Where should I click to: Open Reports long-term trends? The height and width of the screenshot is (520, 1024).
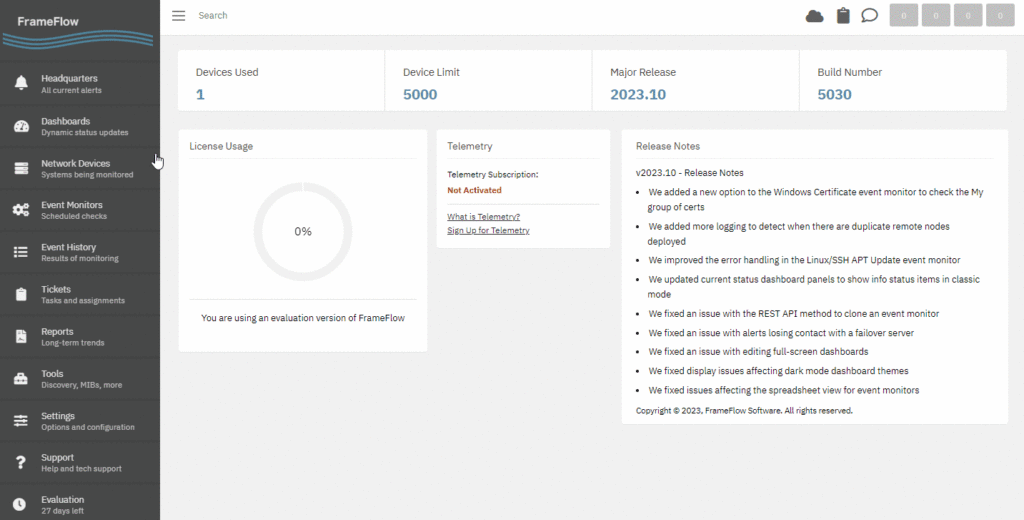(80, 336)
